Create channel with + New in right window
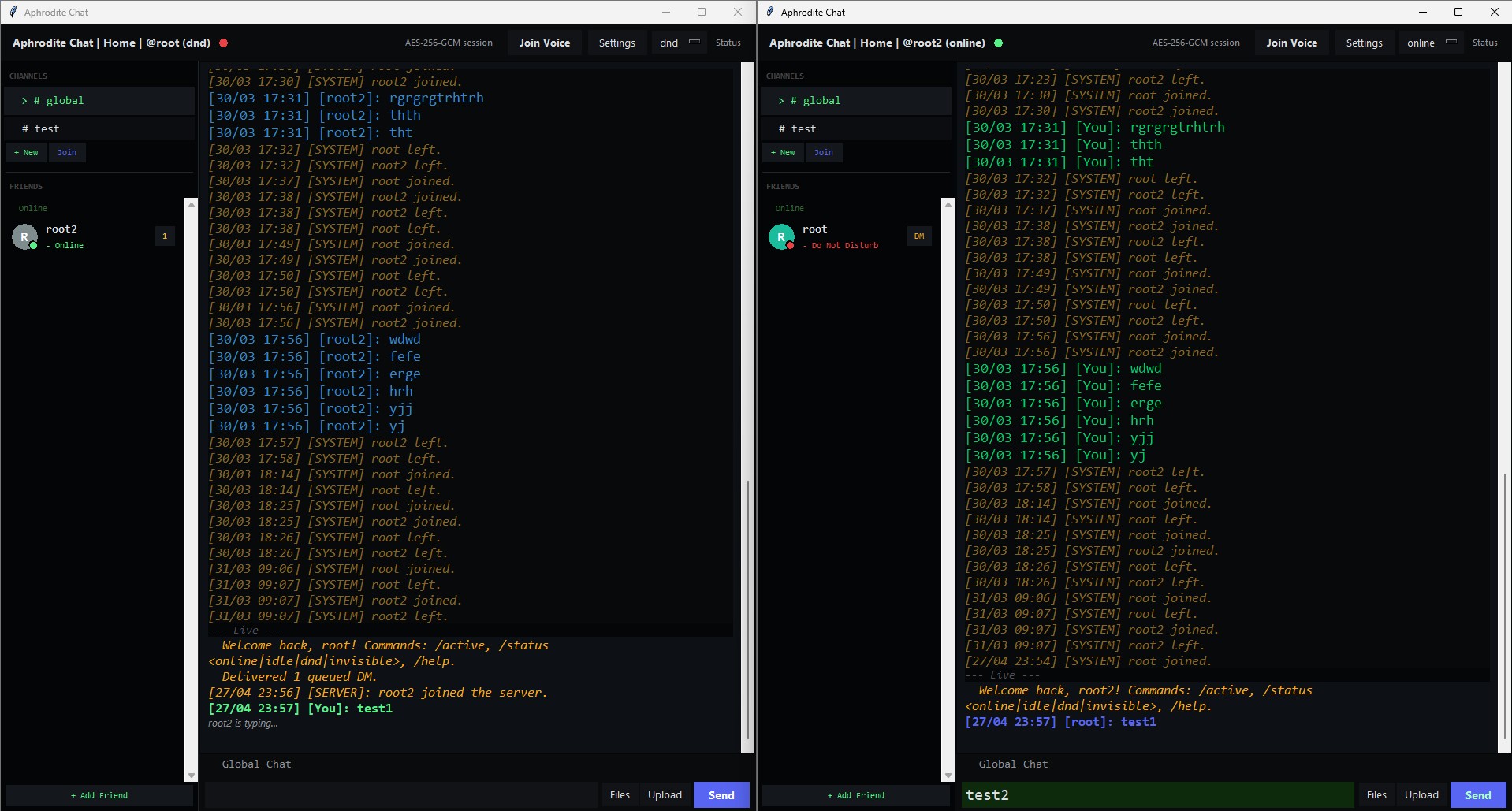This screenshot has width=1512, height=811. (783, 153)
